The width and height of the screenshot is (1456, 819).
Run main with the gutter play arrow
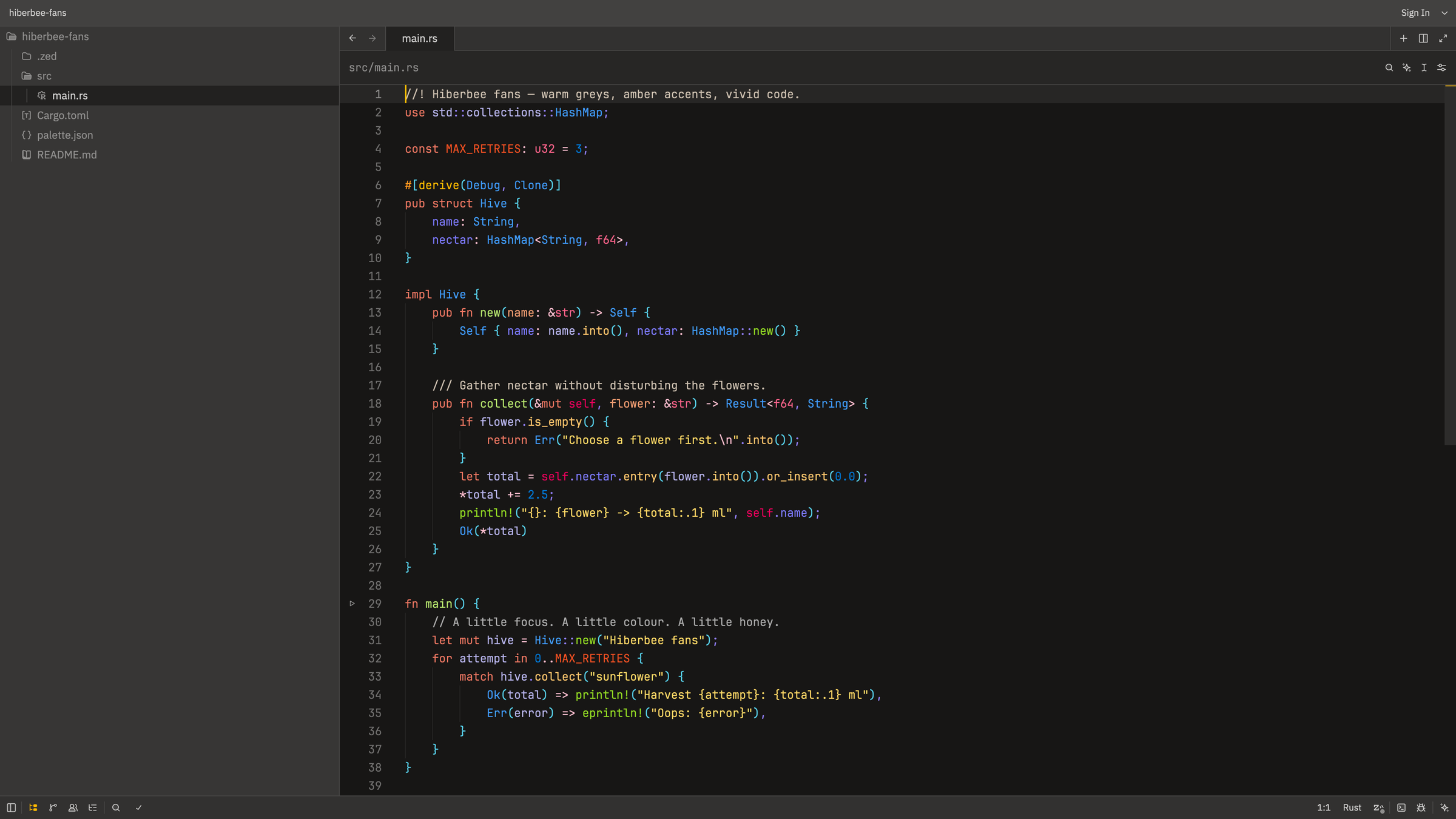coord(352,604)
